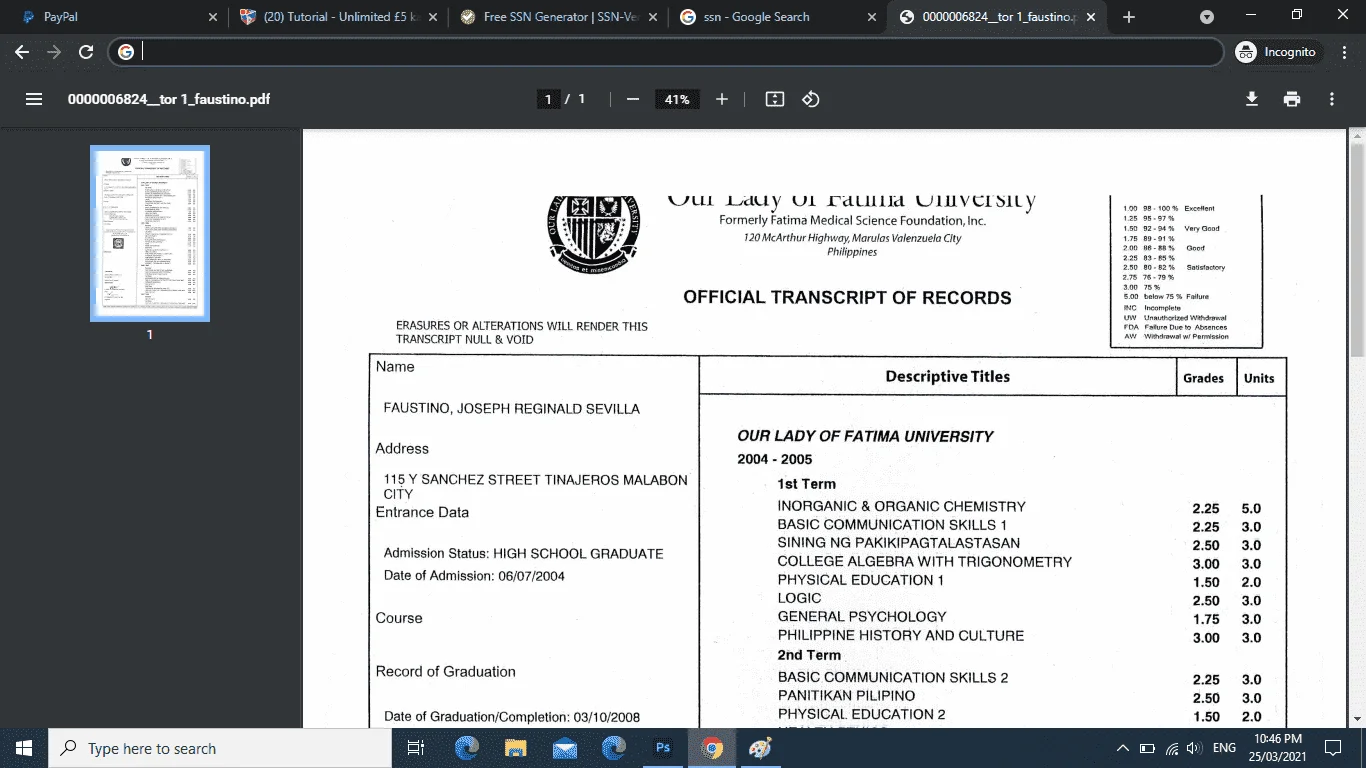
Task: Click the page number input box
Action: pyautogui.click(x=548, y=99)
